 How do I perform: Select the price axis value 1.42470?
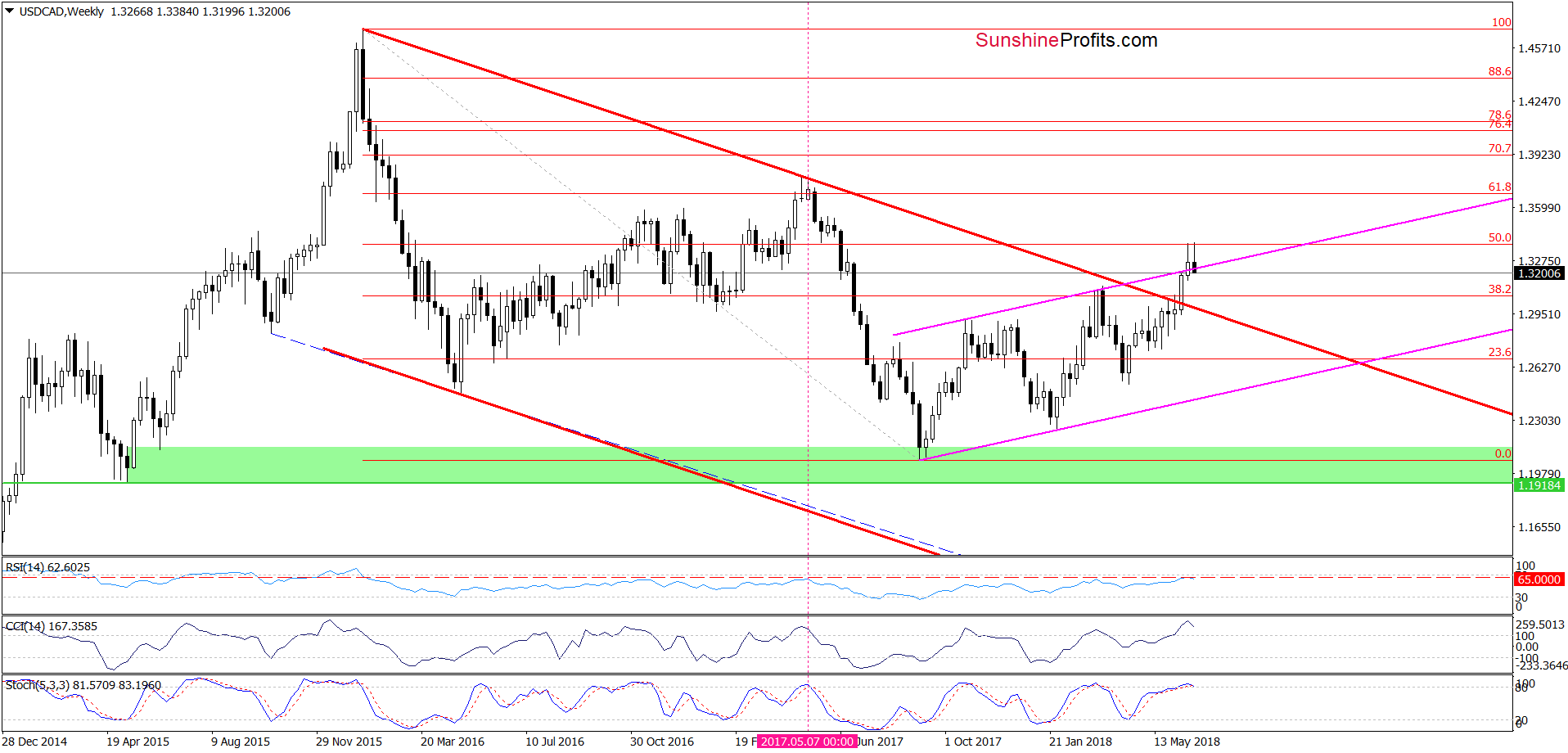[x=1539, y=101]
